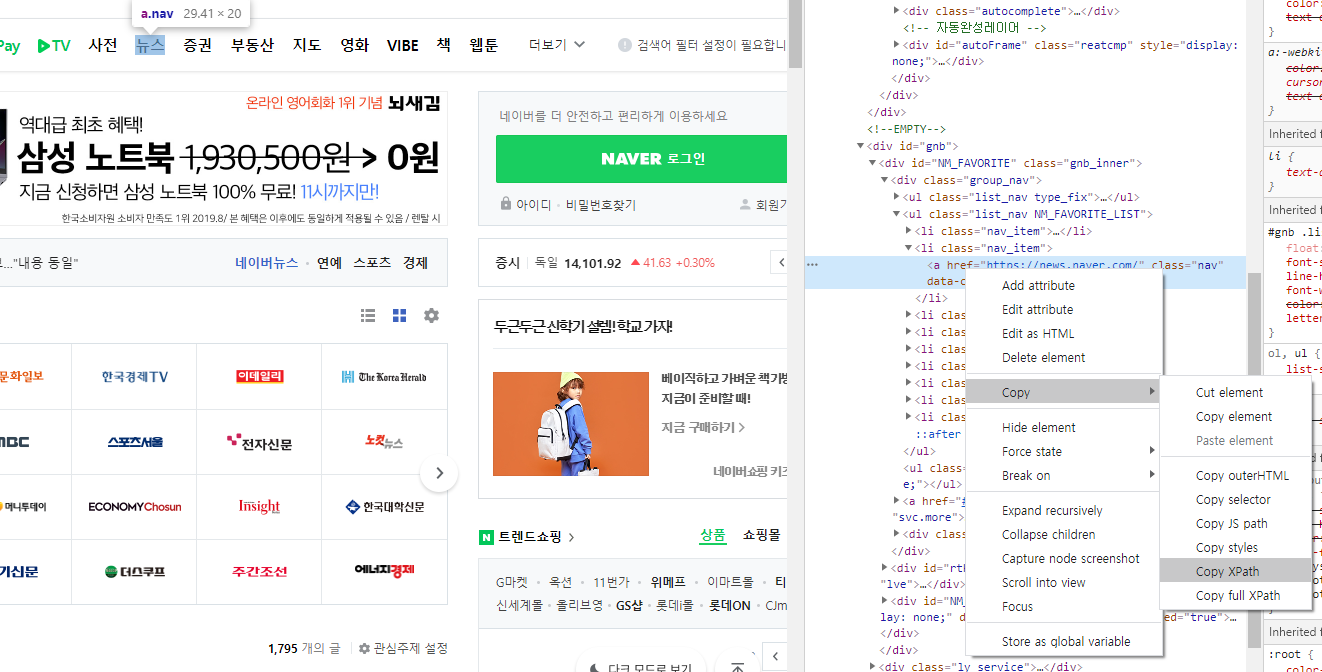Open ECONOMYChosun press logo
Image resolution: width=1322 pixels, height=672 pixels.
[135, 507]
